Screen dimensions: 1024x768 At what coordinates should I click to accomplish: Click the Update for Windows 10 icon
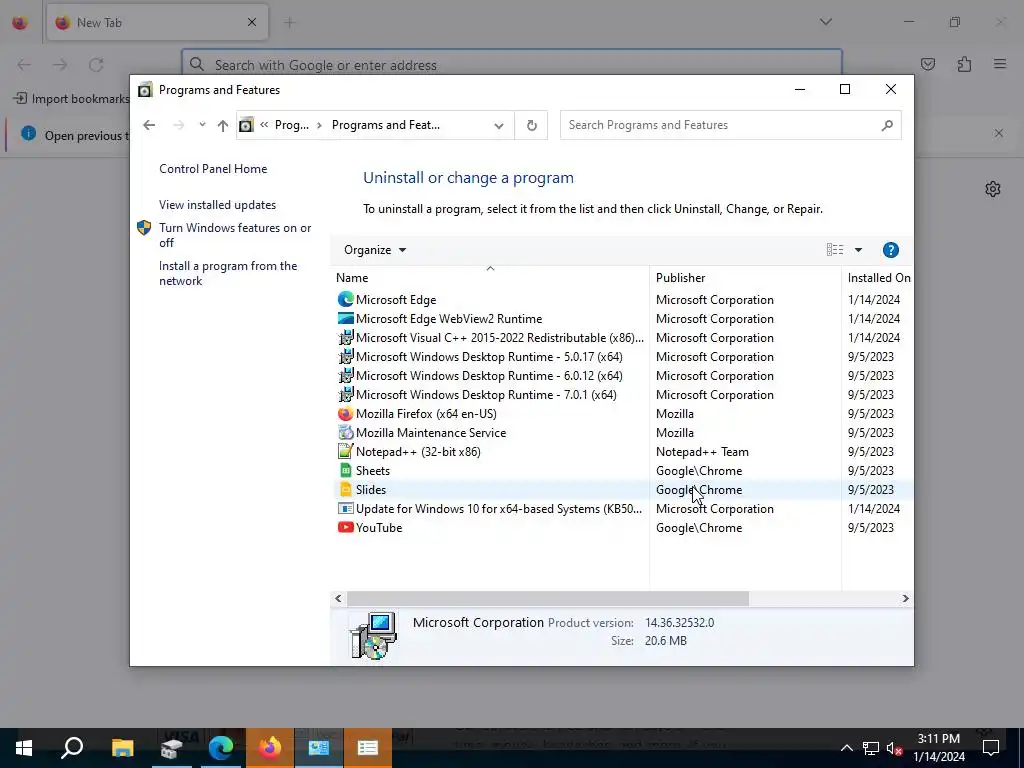345,508
